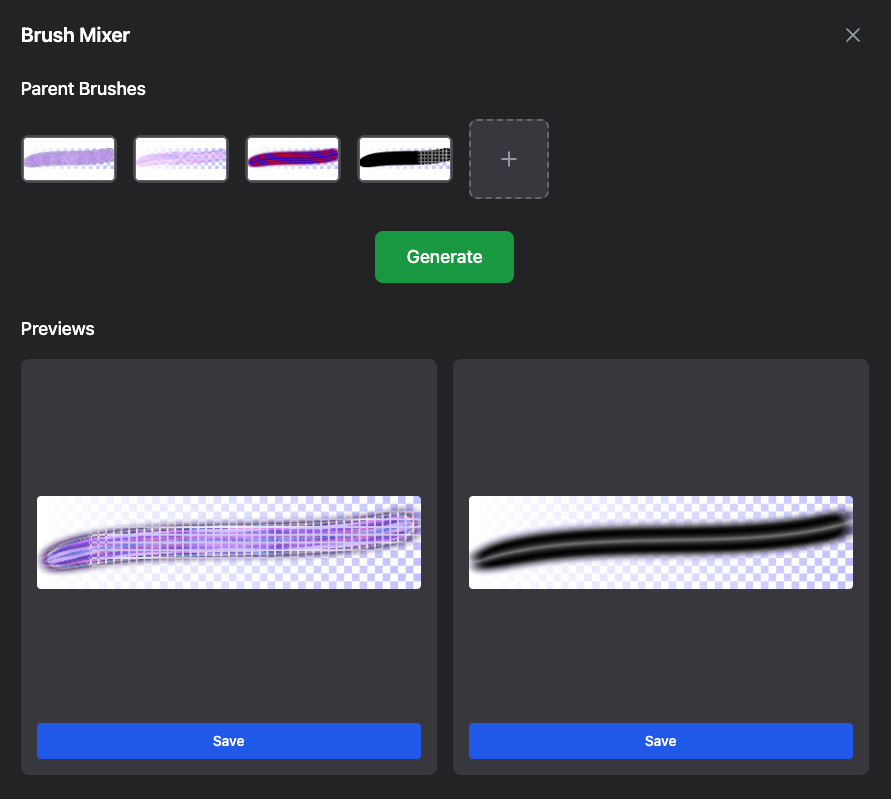
Task: Click the Generate button
Action: 444,257
